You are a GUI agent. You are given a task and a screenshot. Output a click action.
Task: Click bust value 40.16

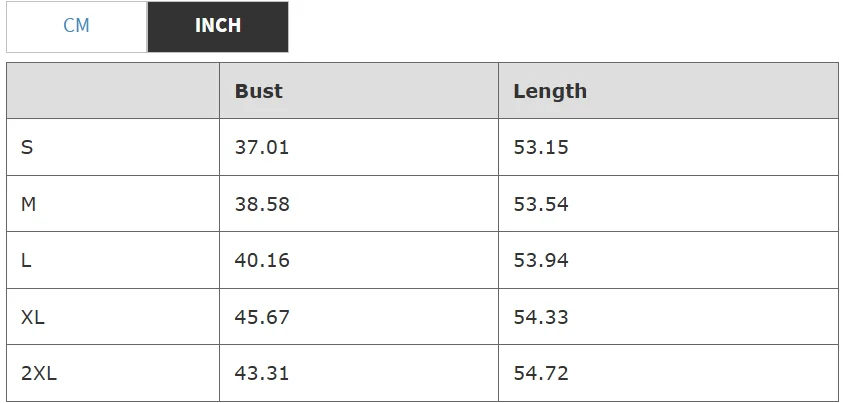[262, 260]
